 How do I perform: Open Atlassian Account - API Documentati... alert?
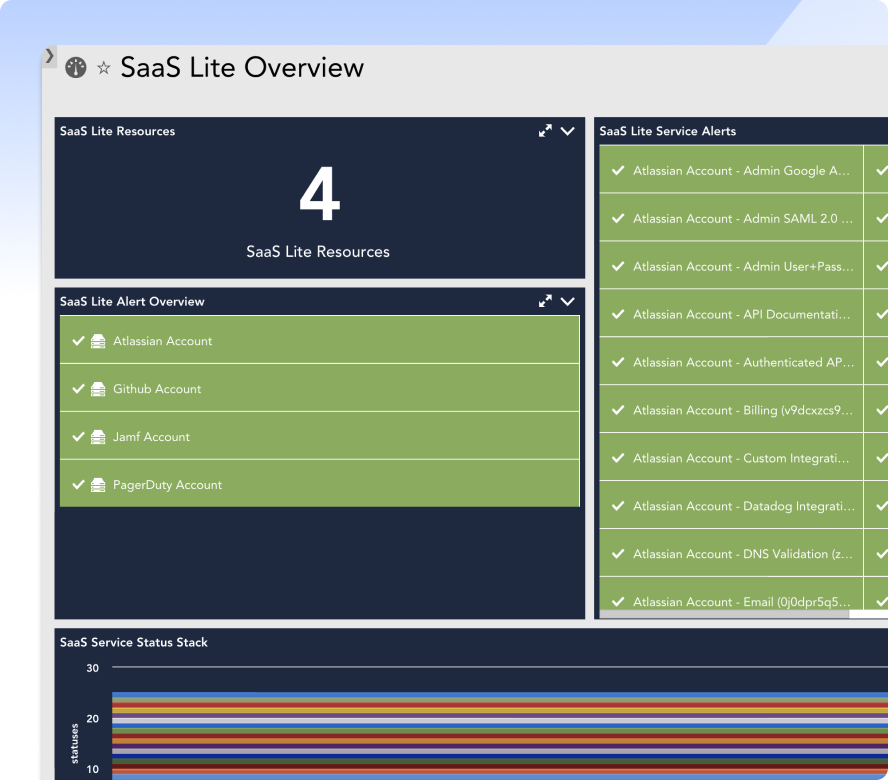731,313
